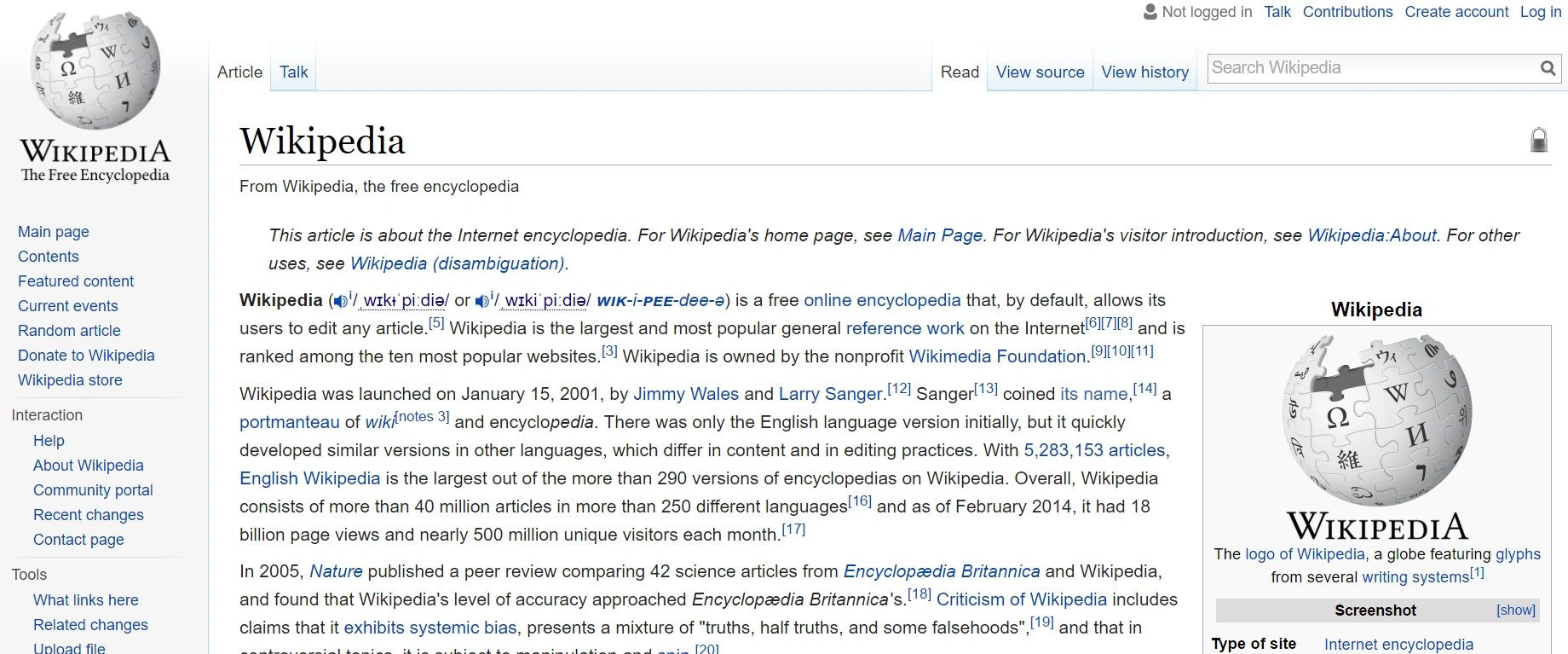Jump to citation [12]
This screenshot has height=654, width=1568.
pos(899,389)
